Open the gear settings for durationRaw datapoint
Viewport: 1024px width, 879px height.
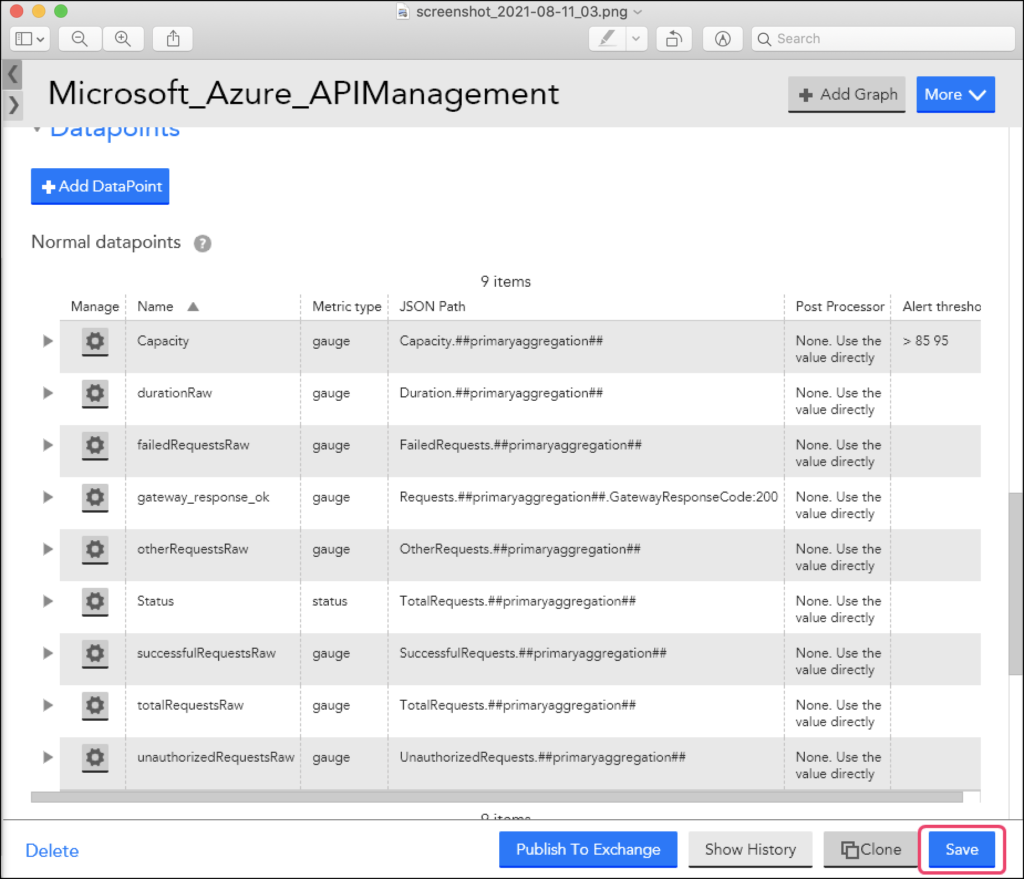[x=95, y=394]
